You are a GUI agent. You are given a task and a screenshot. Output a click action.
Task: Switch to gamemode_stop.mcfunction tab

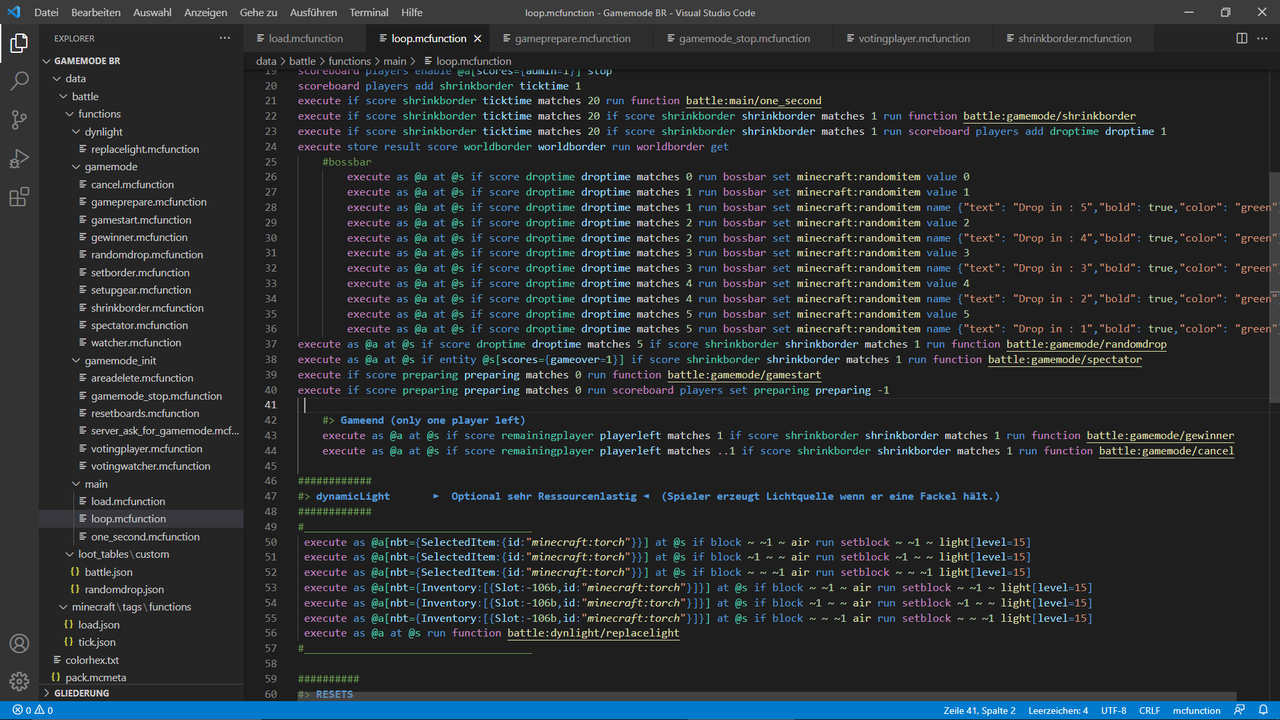(744, 38)
